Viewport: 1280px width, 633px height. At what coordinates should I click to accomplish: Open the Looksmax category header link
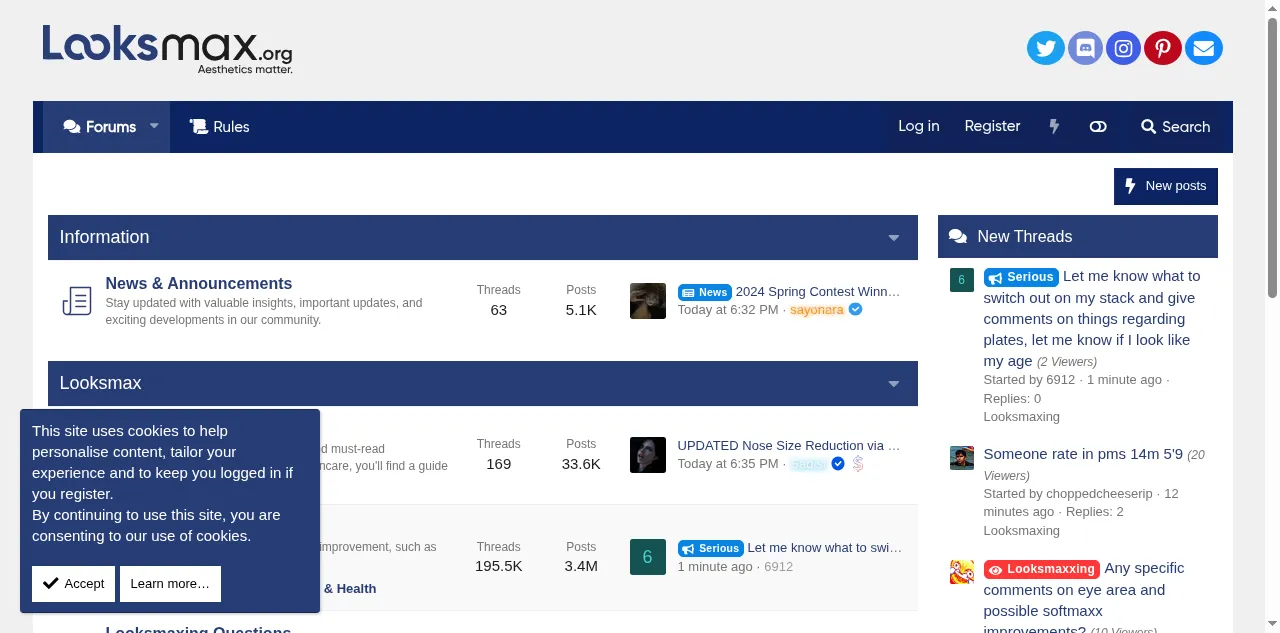point(100,383)
